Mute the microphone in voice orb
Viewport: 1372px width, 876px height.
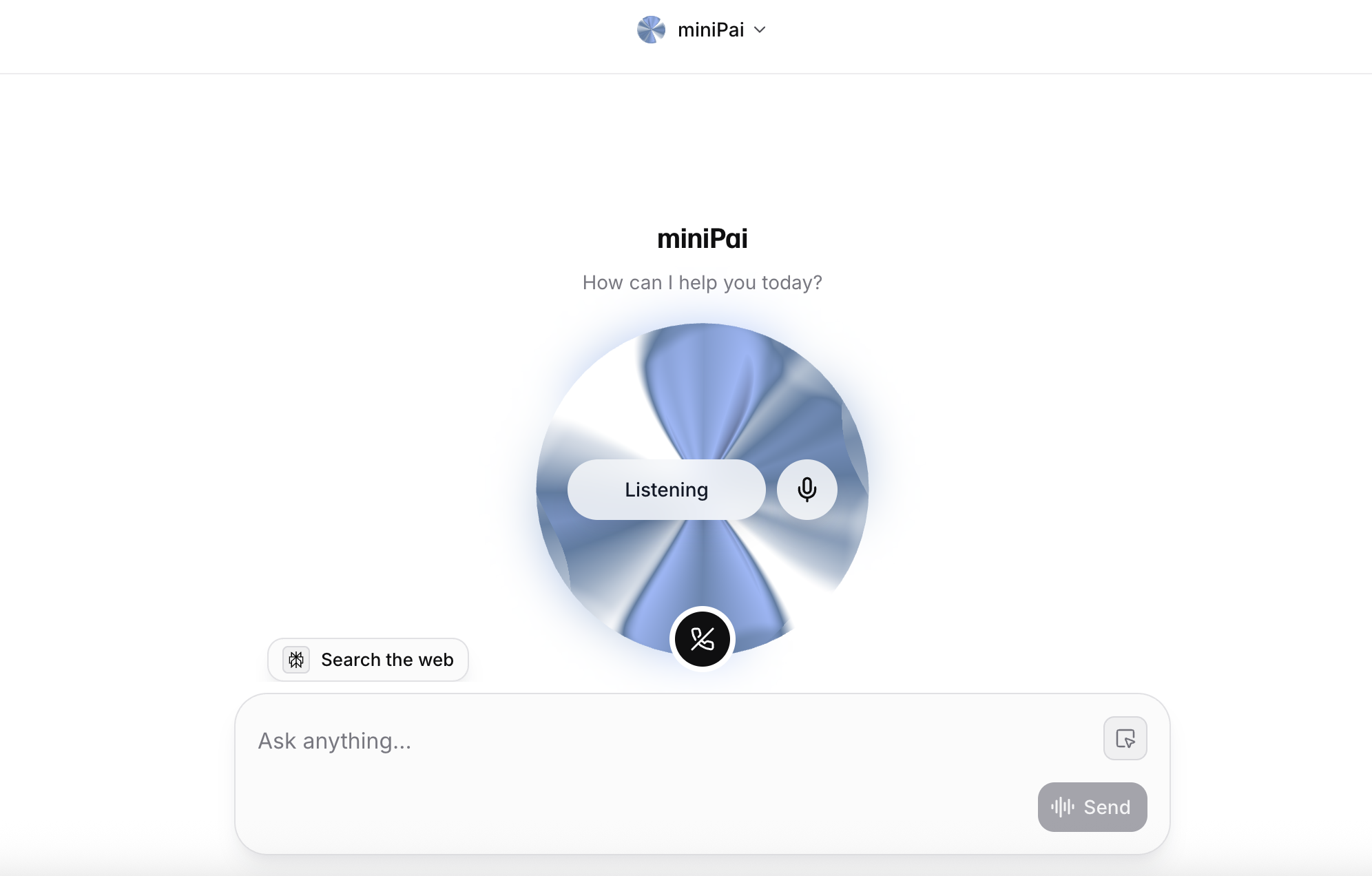click(x=807, y=490)
